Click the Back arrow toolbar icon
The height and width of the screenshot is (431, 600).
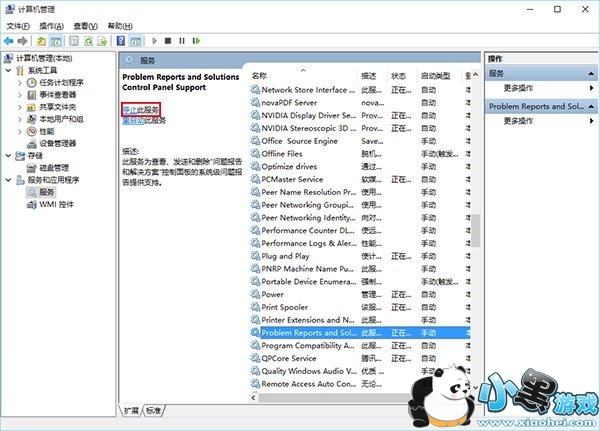(9, 42)
